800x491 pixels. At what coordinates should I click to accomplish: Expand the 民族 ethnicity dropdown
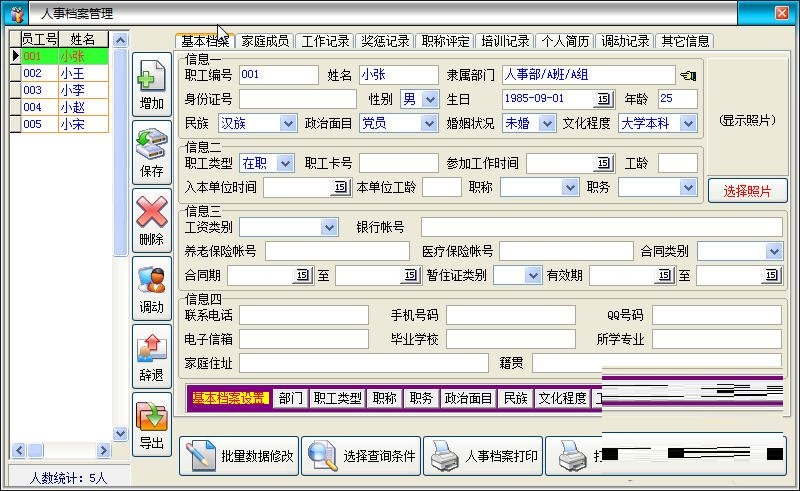288,123
